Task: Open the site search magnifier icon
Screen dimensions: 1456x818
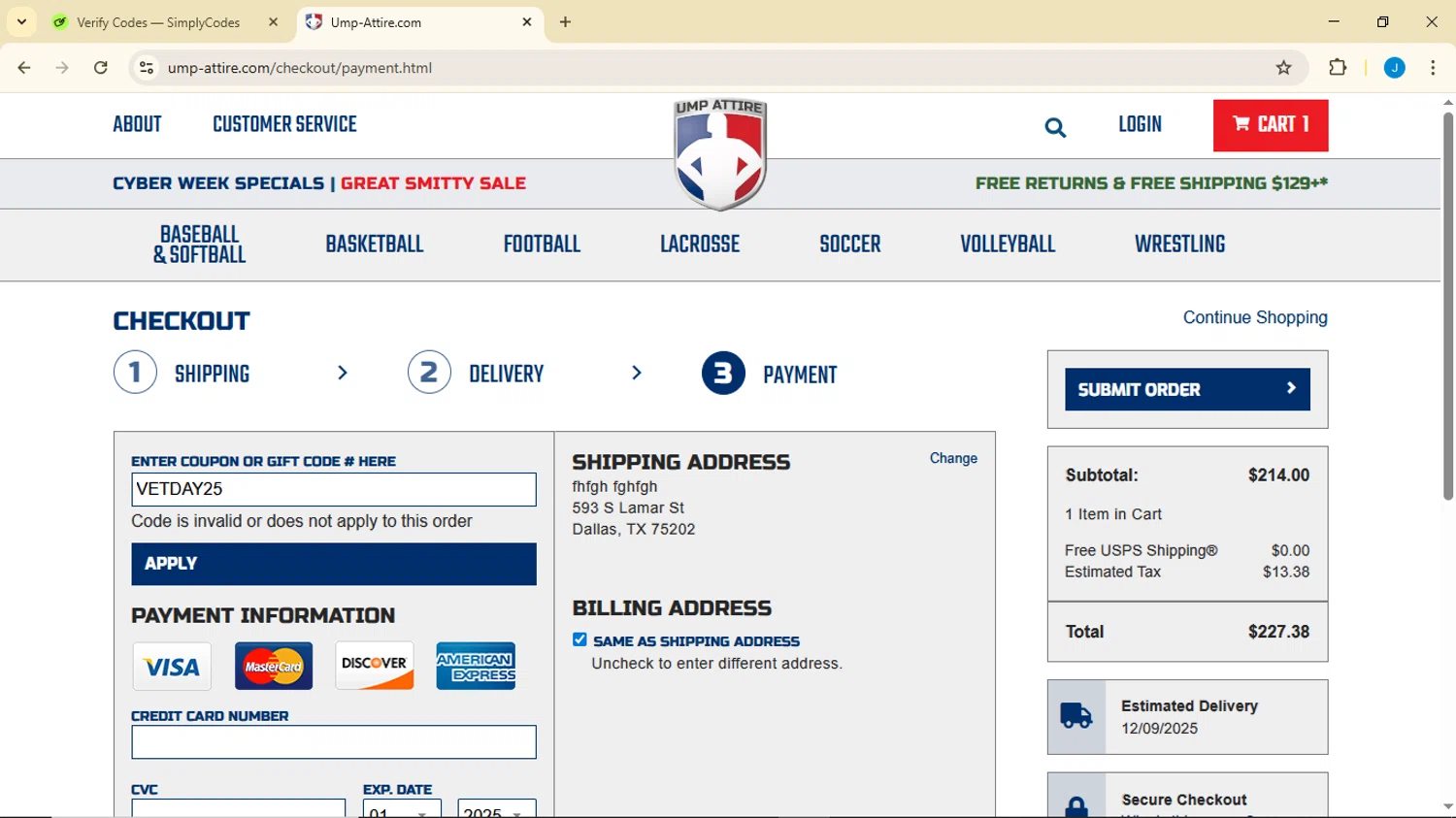Action: [x=1055, y=127]
